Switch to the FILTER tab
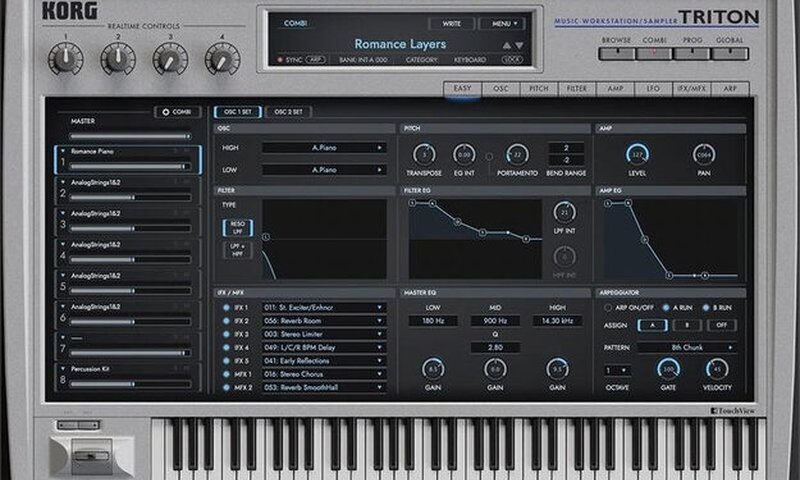The width and height of the screenshot is (800, 480). coord(577,89)
